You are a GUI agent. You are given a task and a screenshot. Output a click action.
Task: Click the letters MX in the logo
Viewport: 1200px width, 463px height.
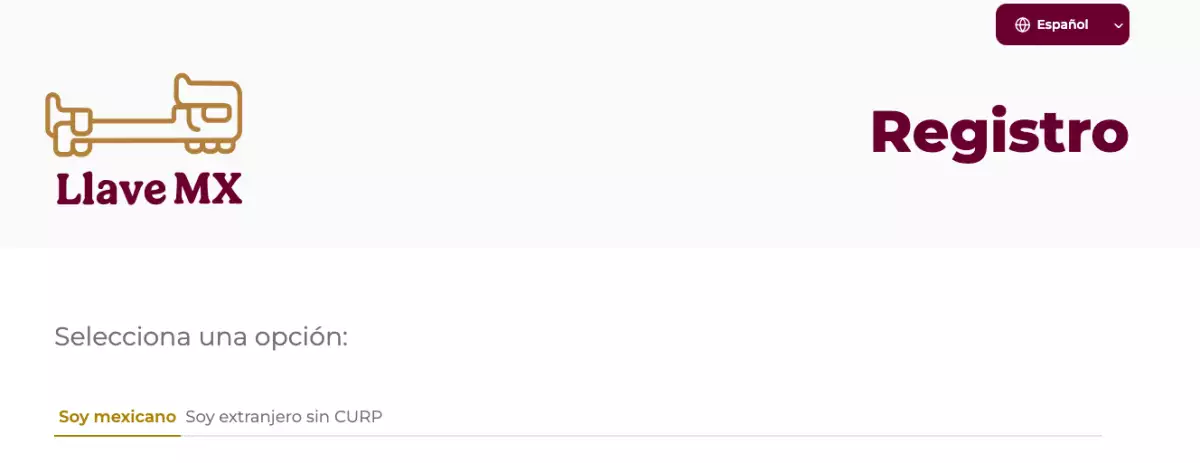pyautogui.click(x=208, y=189)
